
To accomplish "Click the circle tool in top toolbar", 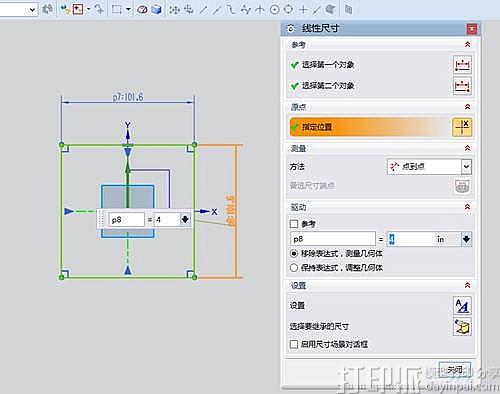I will 274,10.
